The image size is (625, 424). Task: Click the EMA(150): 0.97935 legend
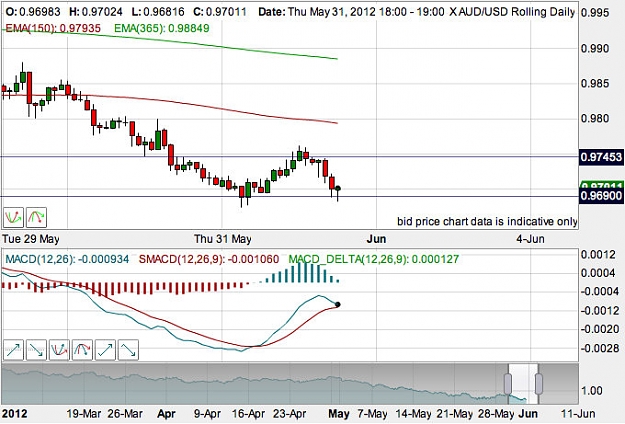pyautogui.click(x=53, y=28)
